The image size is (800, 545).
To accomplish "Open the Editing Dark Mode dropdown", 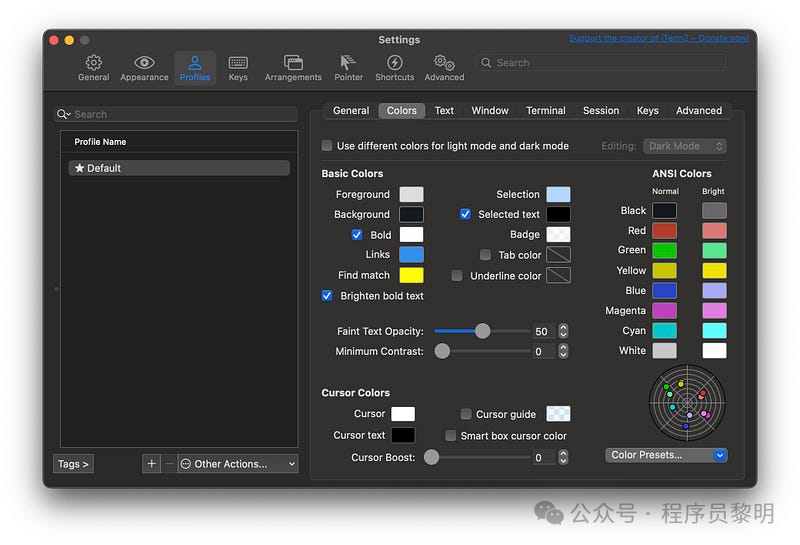I will tap(685, 146).
